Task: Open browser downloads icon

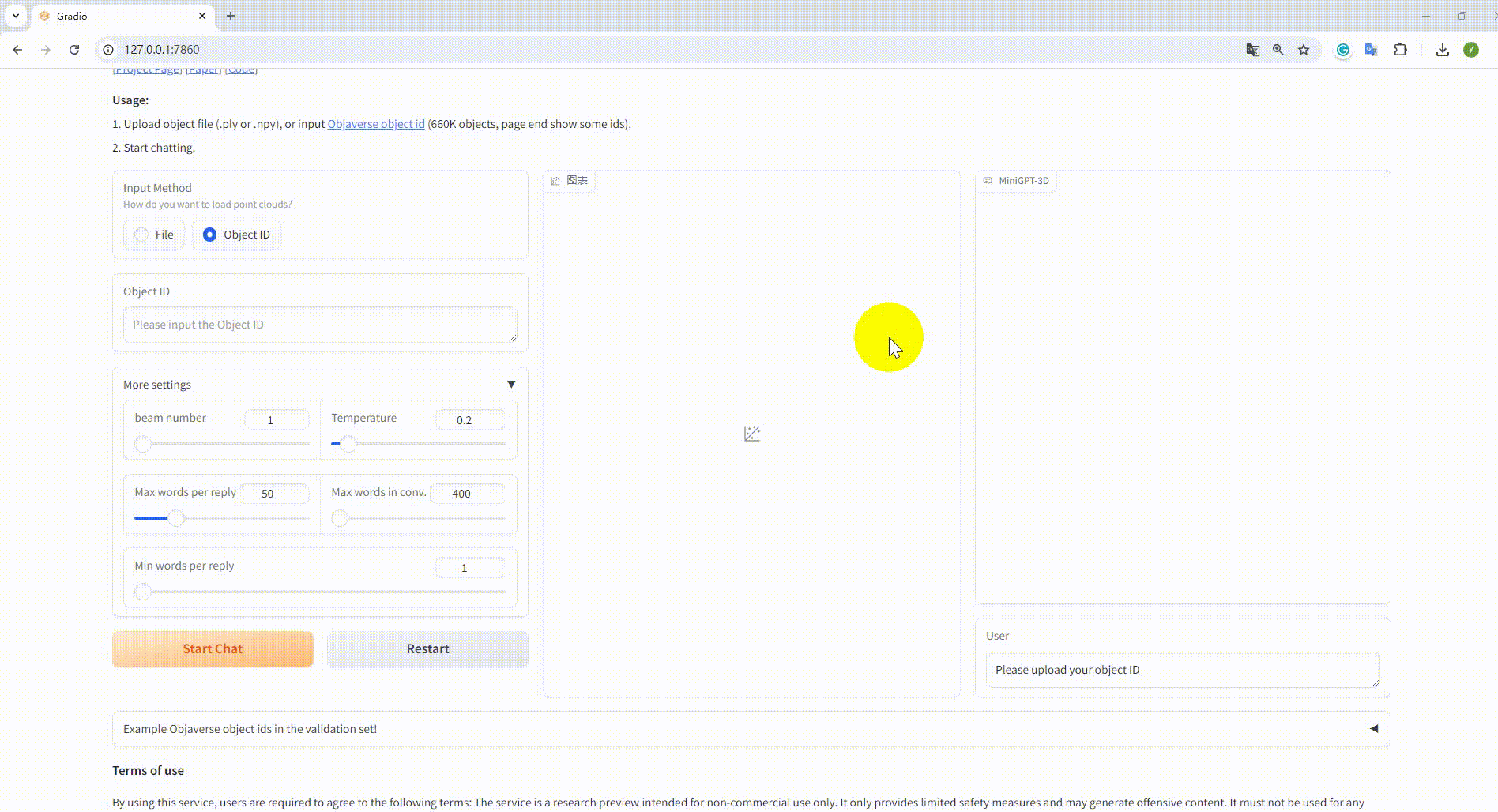Action: point(1443,50)
